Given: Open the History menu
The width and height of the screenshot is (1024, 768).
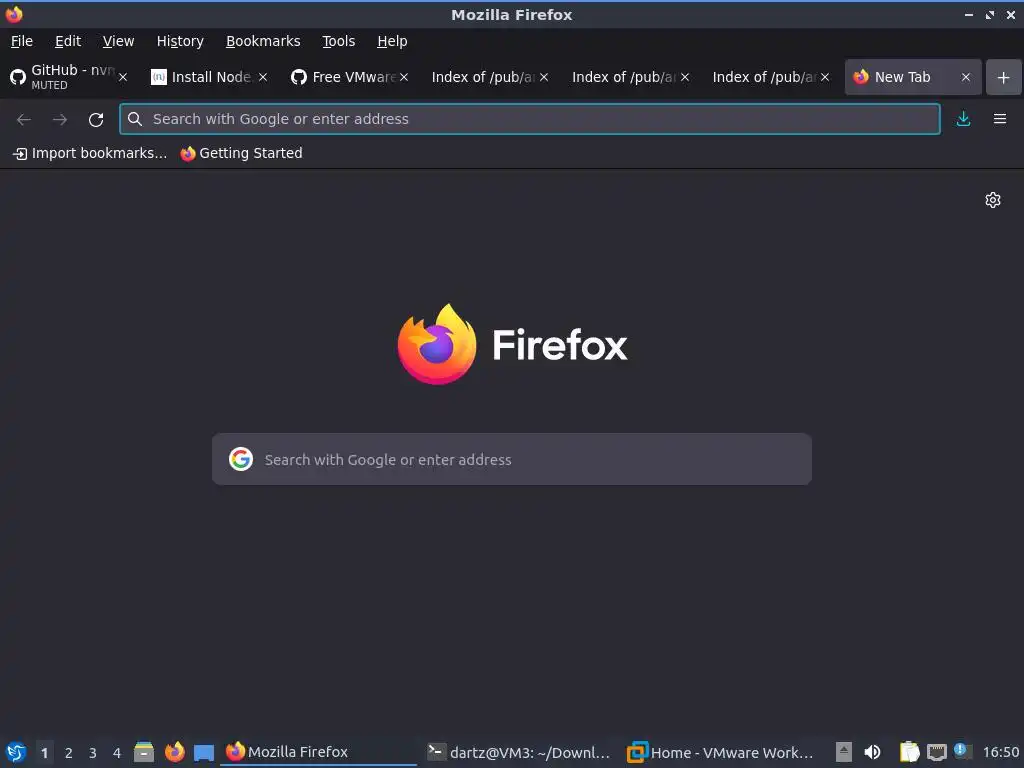Looking at the screenshot, I should click(x=180, y=41).
